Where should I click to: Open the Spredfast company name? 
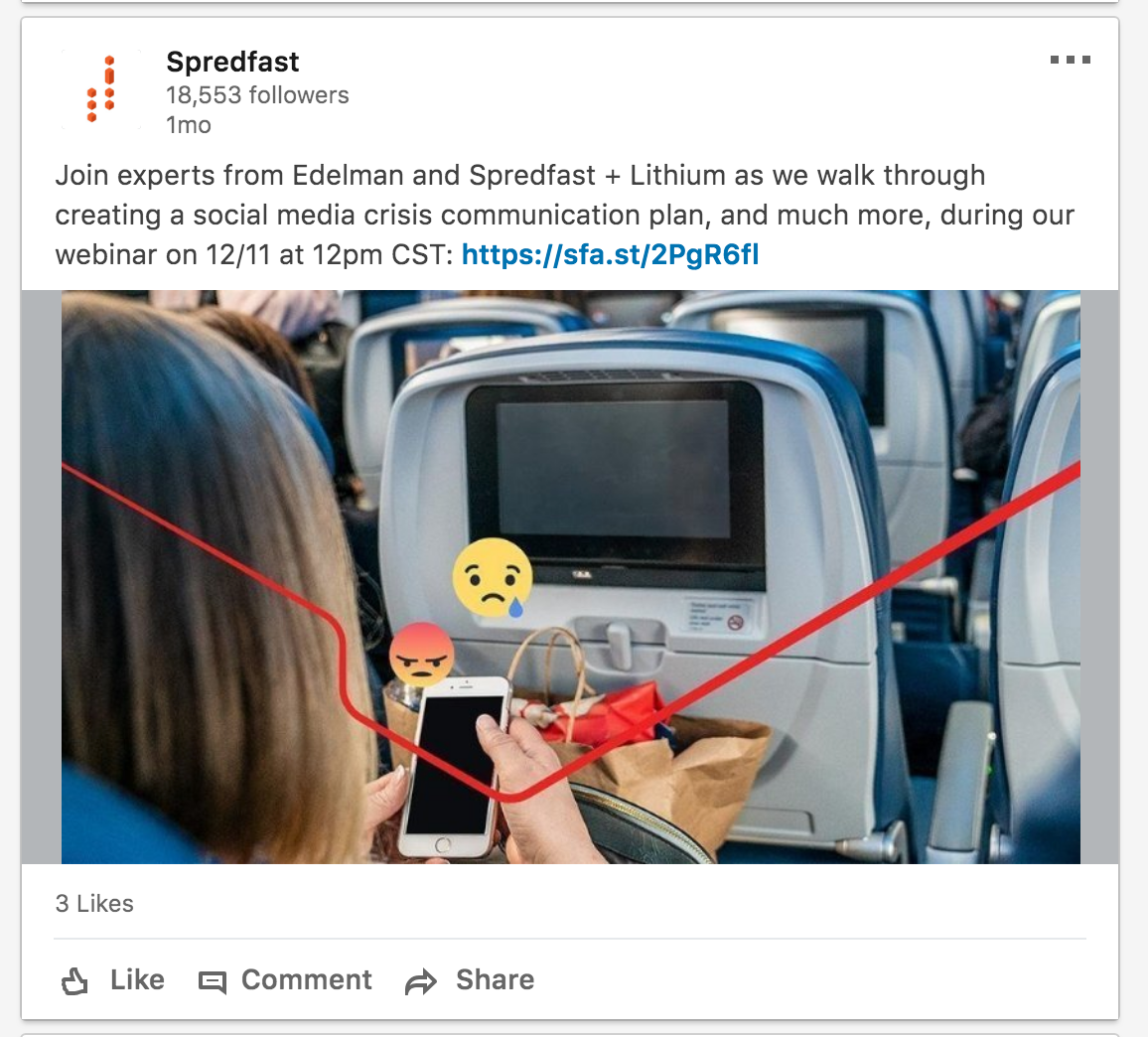(x=232, y=63)
